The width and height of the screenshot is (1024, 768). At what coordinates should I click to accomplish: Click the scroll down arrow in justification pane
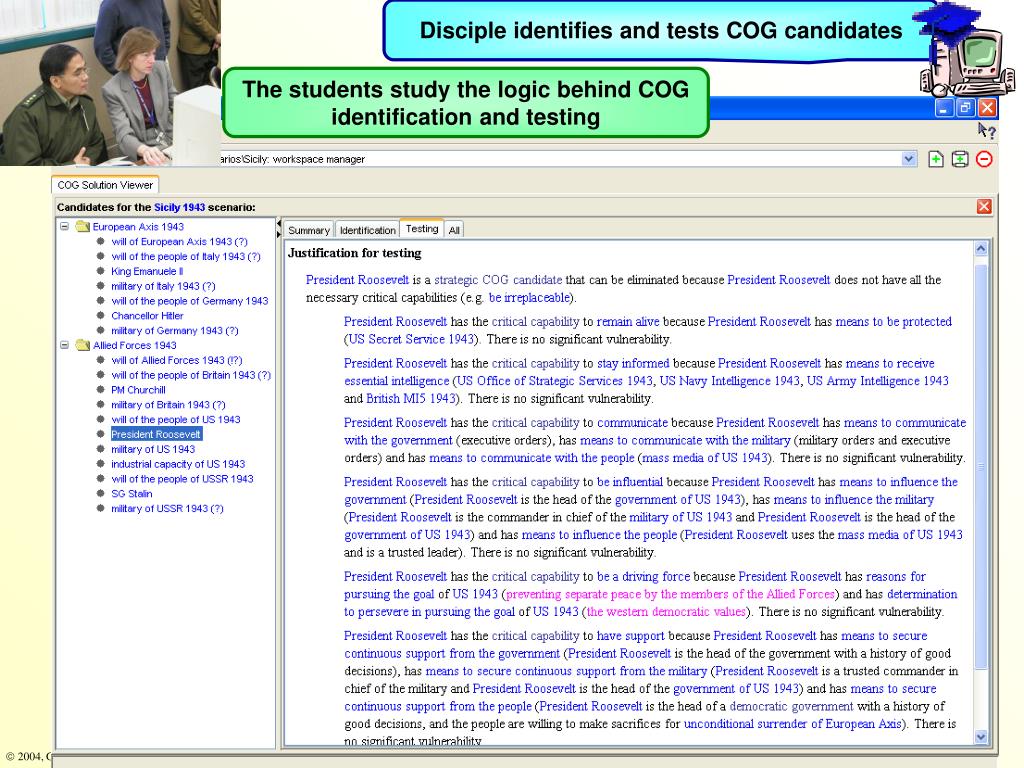coord(981,737)
